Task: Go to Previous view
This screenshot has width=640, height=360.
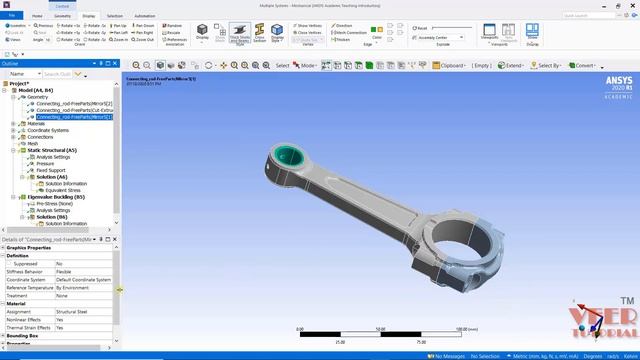Action: [43, 26]
